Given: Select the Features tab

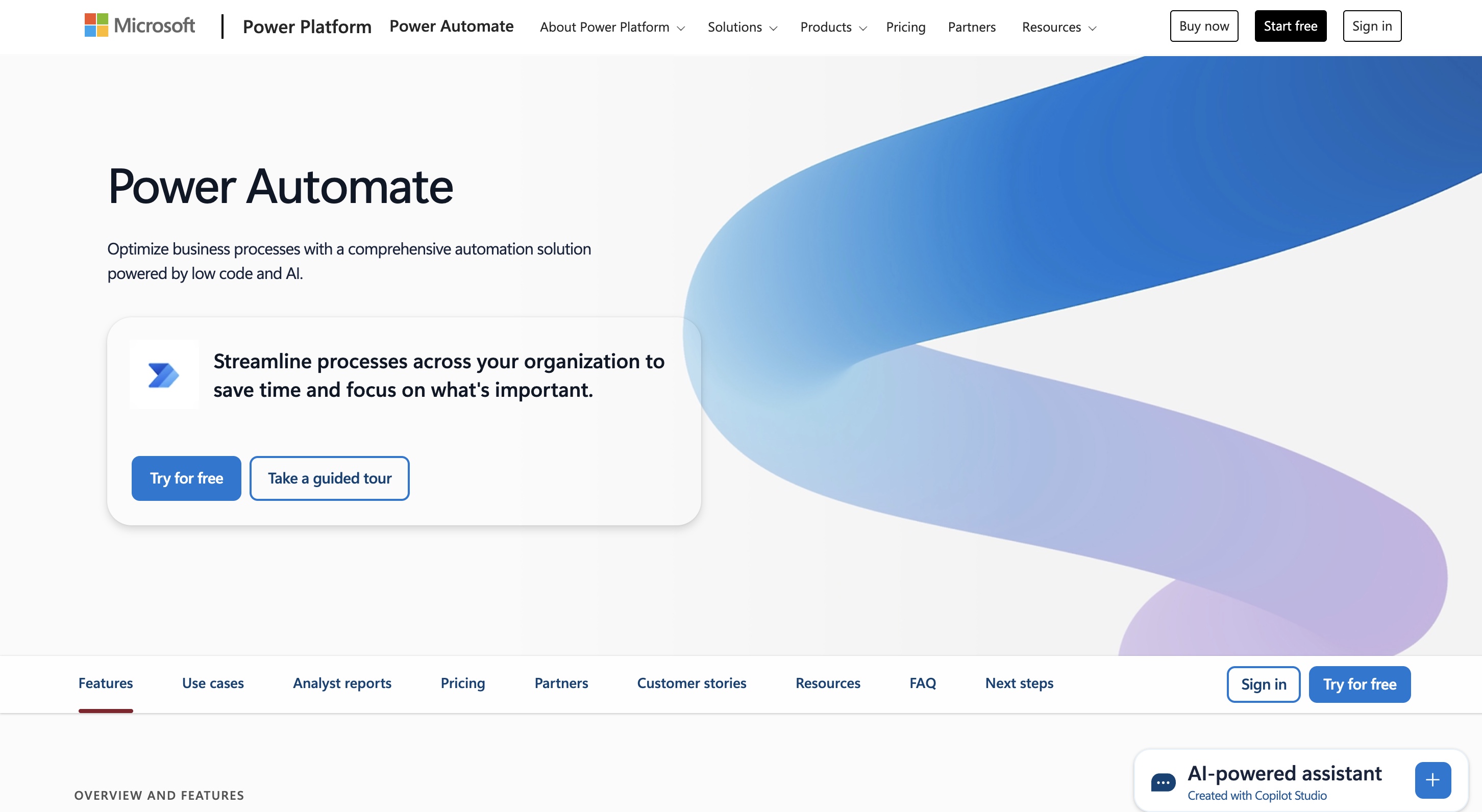Looking at the screenshot, I should 106,683.
